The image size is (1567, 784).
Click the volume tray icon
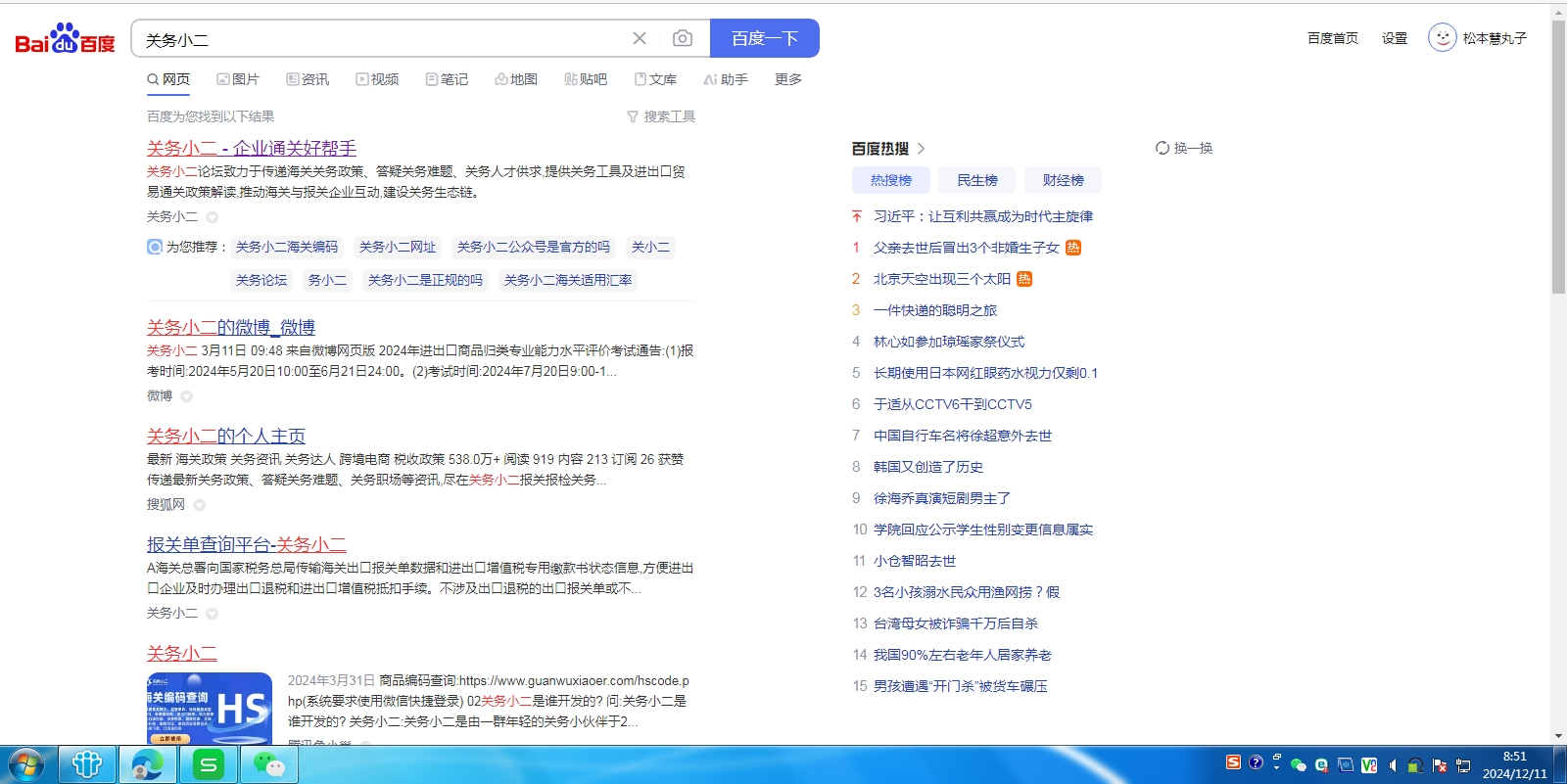1393,765
